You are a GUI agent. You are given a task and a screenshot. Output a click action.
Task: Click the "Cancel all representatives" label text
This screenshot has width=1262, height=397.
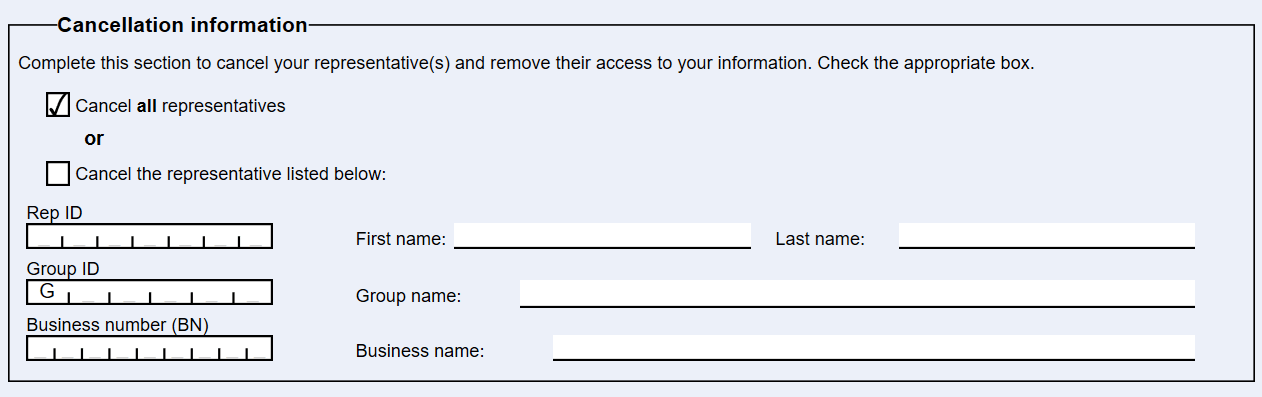180,106
